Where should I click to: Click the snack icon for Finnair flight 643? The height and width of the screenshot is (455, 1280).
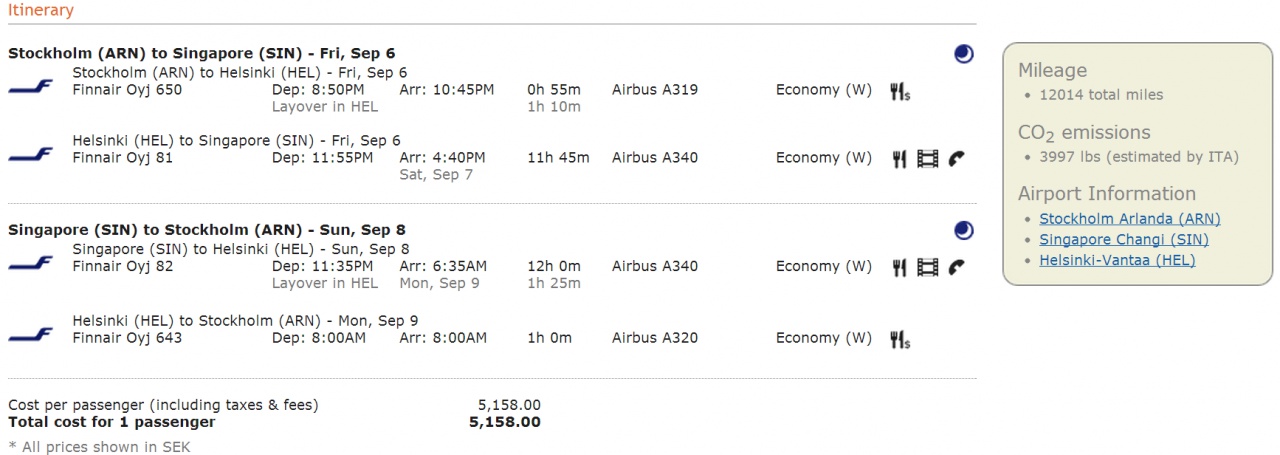[x=899, y=339]
